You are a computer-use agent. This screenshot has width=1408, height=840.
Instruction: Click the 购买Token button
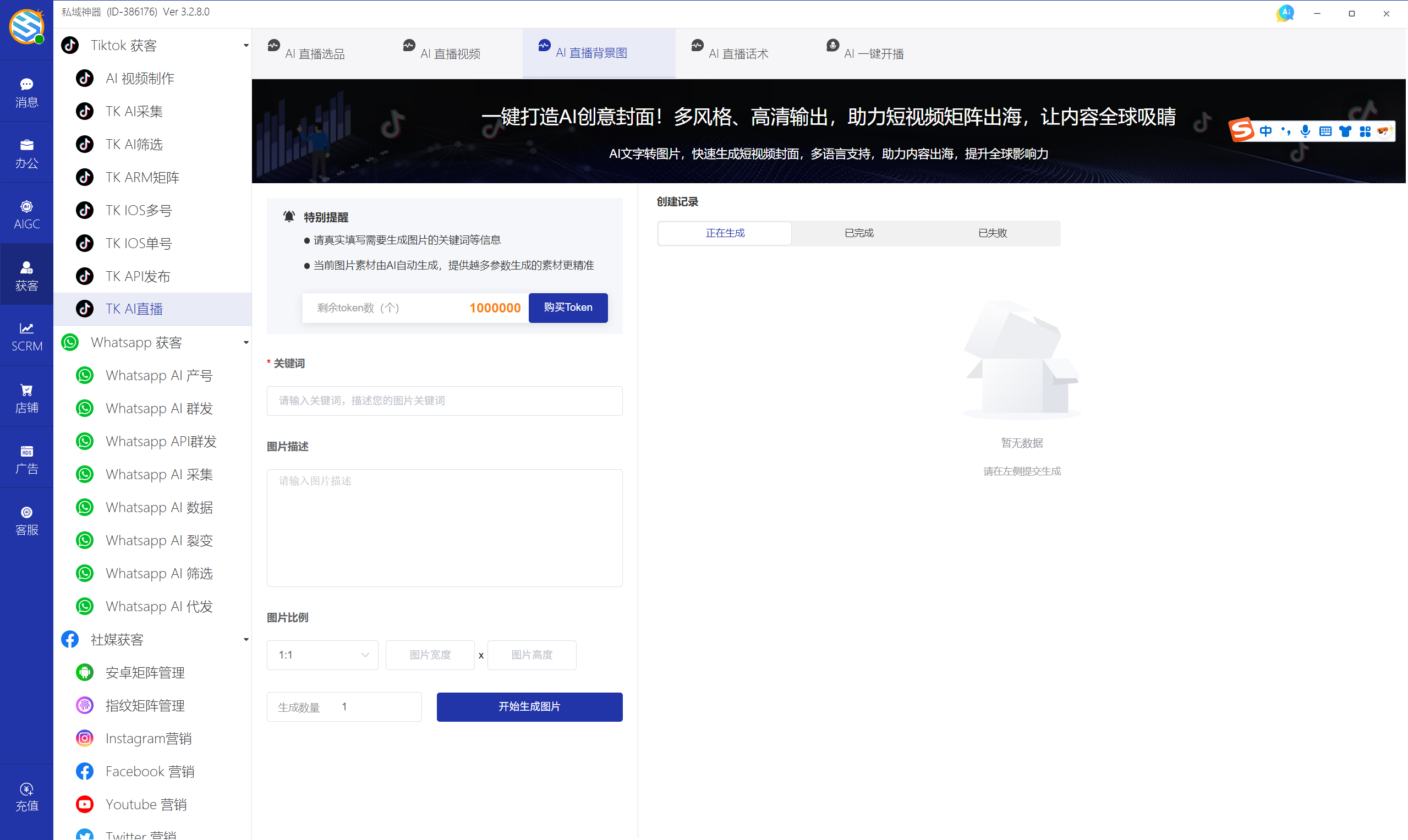568,308
